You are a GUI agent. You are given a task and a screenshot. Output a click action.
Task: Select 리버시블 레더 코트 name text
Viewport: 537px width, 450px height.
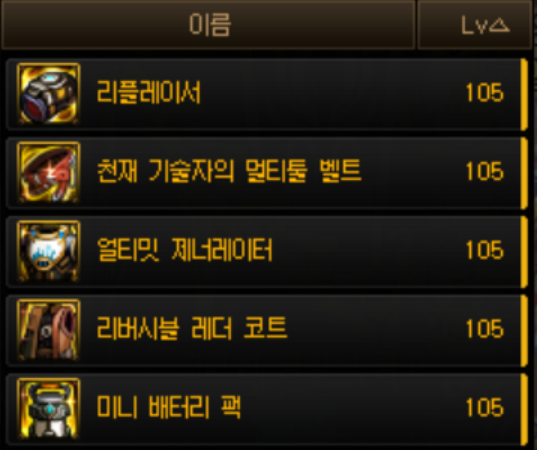coord(192,328)
